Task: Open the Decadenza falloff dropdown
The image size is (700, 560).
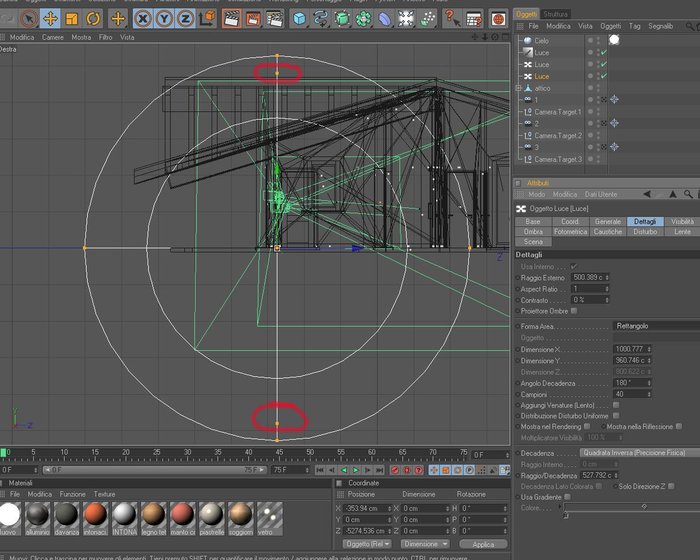Action: click(640, 453)
